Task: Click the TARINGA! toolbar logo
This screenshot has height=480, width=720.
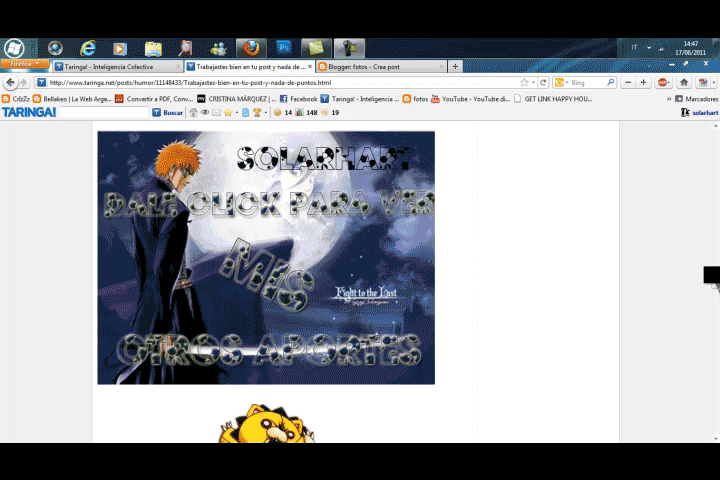Action: (x=29, y=112)
